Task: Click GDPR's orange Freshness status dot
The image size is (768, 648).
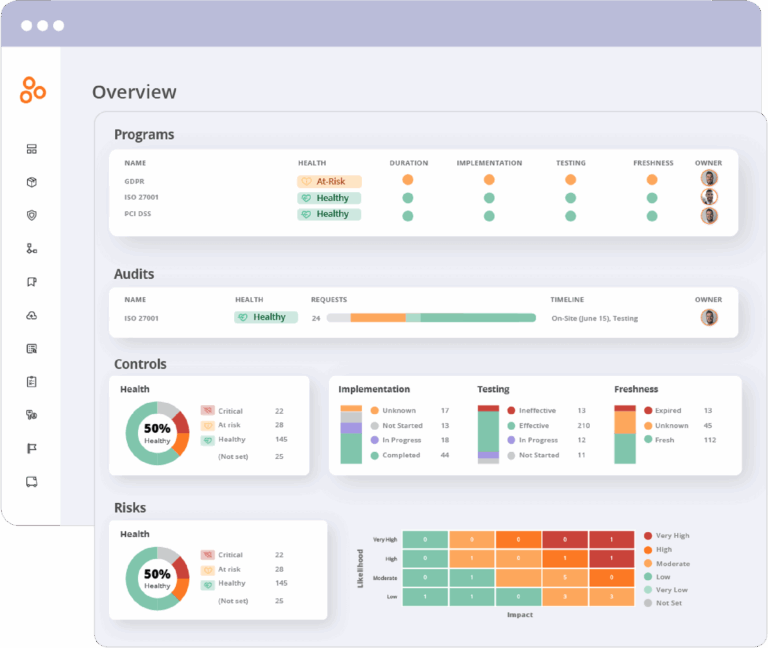Action: [x=651, y=180]
